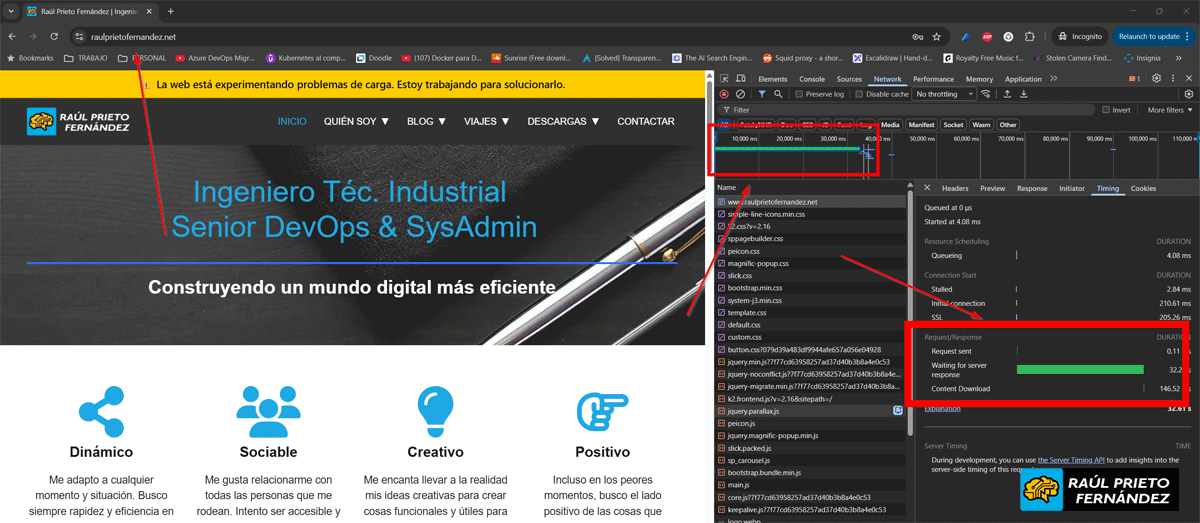The width and height of the screenshot is (1200, 523).
Task: Tick the Invert filter checkbox
Action: [1106, 110]
